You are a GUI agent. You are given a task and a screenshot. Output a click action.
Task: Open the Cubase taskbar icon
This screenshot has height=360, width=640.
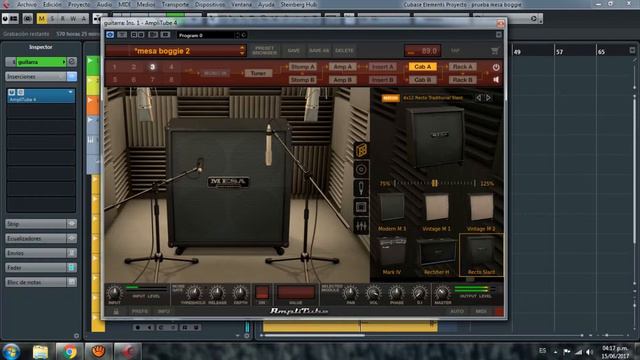tap(128, 351)
